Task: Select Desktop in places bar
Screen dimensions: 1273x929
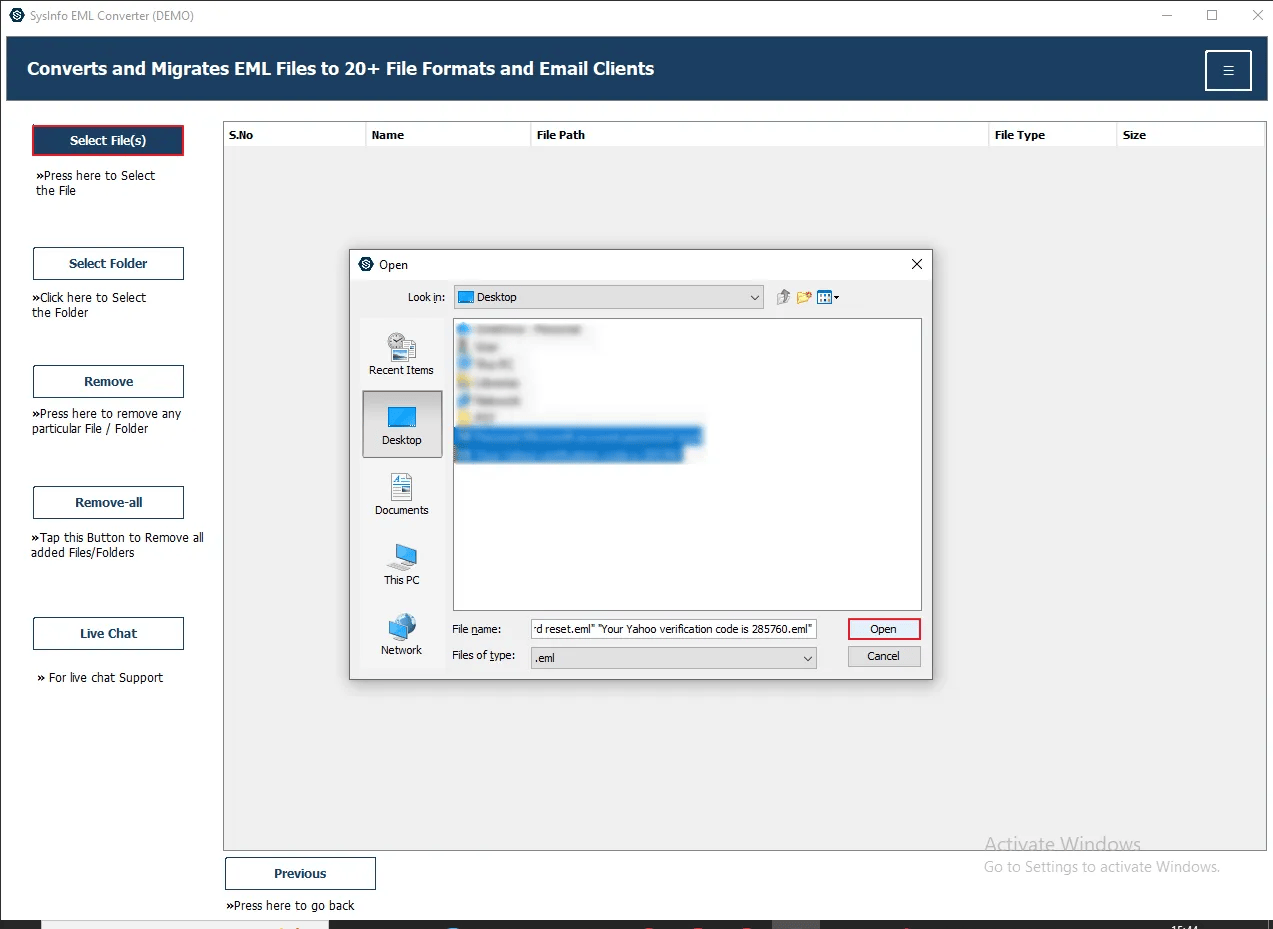Action: pyautogui.click(x=402, y=424)
